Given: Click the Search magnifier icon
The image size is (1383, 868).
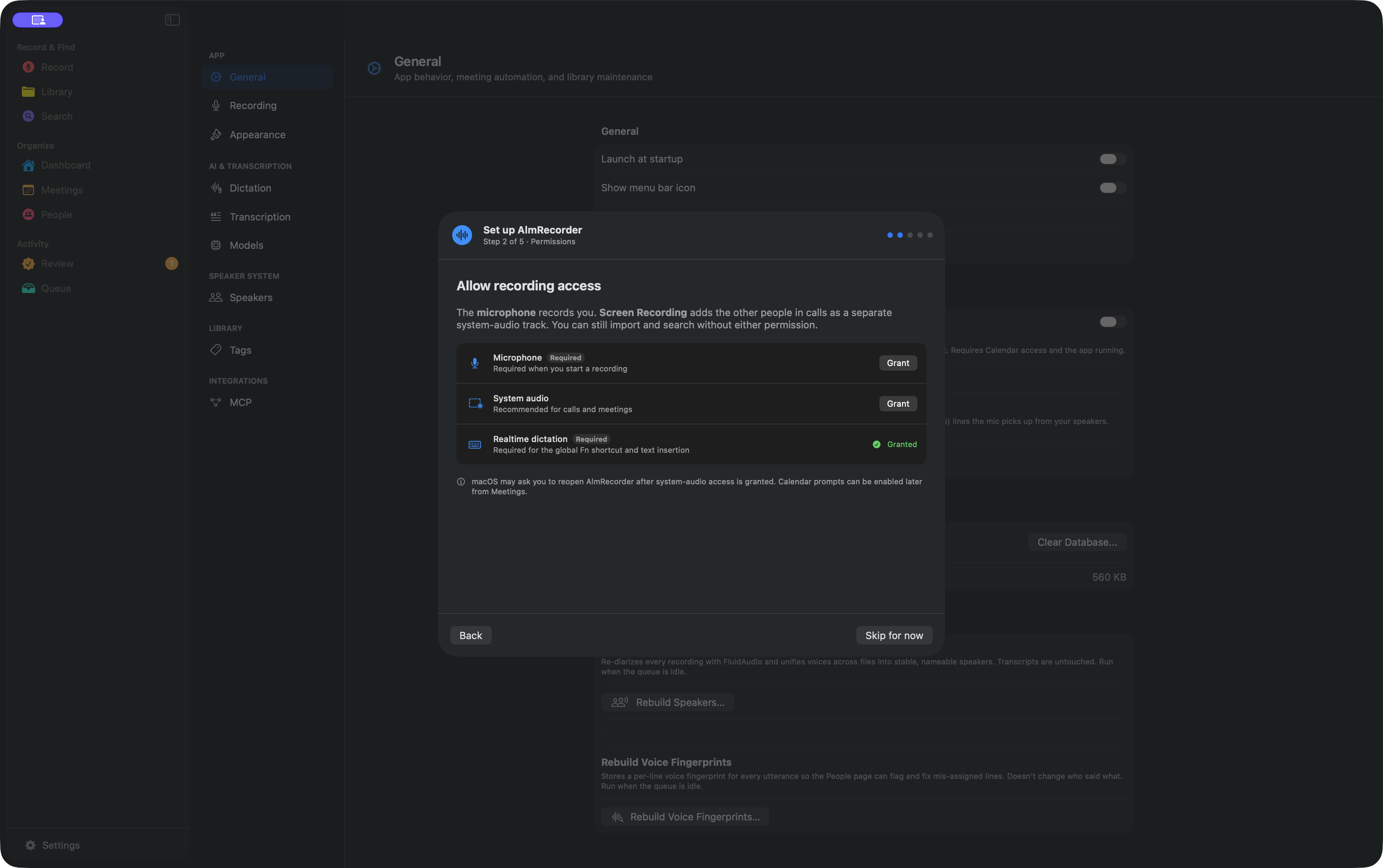Looking at the screenshot, I should click(28, 116).
